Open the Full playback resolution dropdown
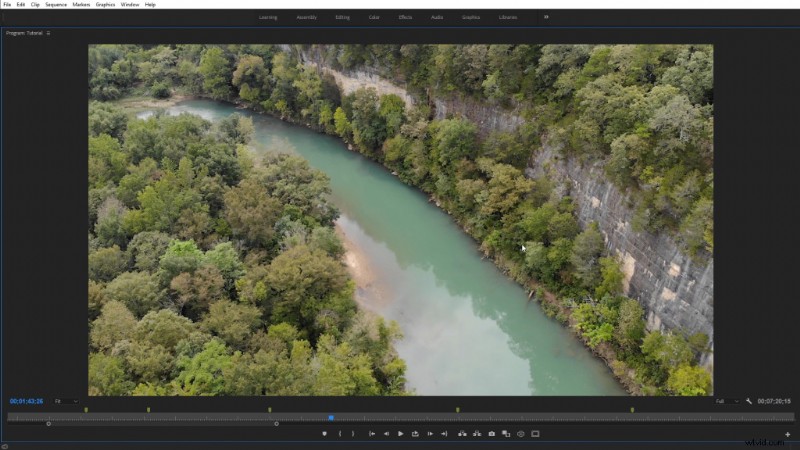Screen dimensions: 800x450 click(x=727, y=402)
